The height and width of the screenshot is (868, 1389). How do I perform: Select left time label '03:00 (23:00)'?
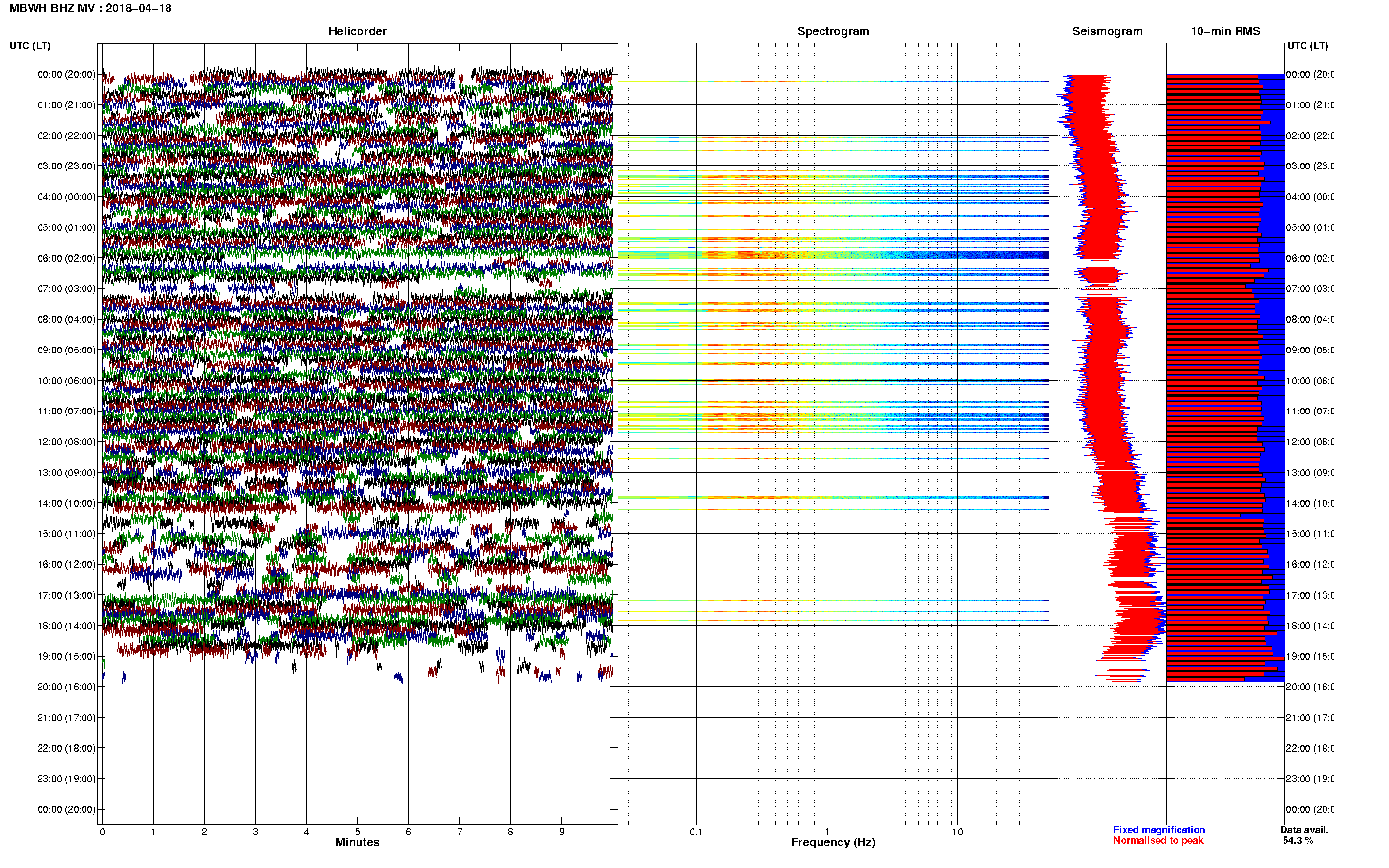click(x=66, y=166)
